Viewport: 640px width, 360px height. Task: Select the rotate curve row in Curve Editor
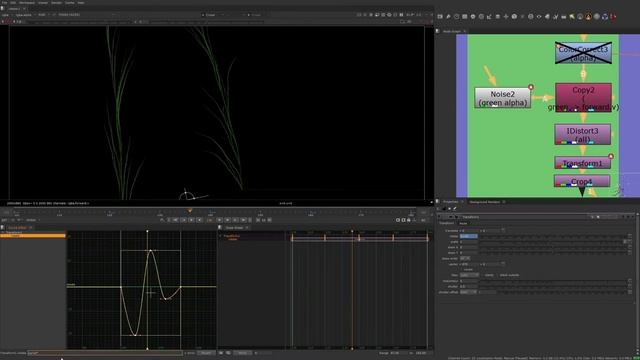(33, 236)
